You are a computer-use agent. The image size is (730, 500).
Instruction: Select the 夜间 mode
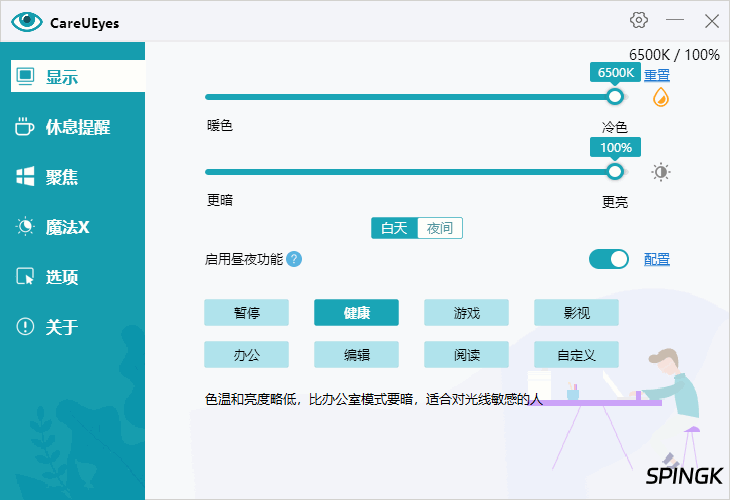[x=439, y=228]
